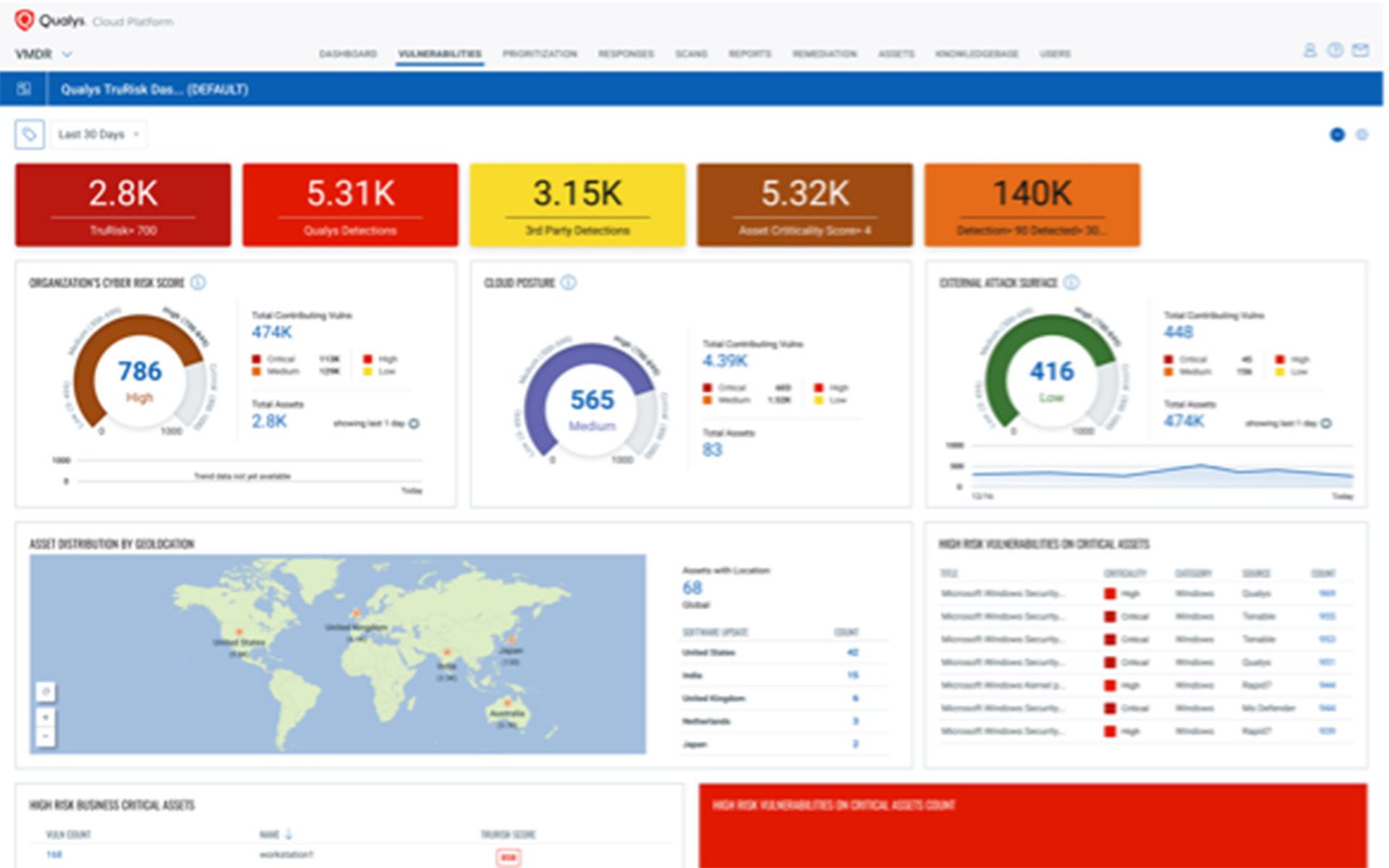Click the swatch in the Ms Defender row

coord(1110,709)
